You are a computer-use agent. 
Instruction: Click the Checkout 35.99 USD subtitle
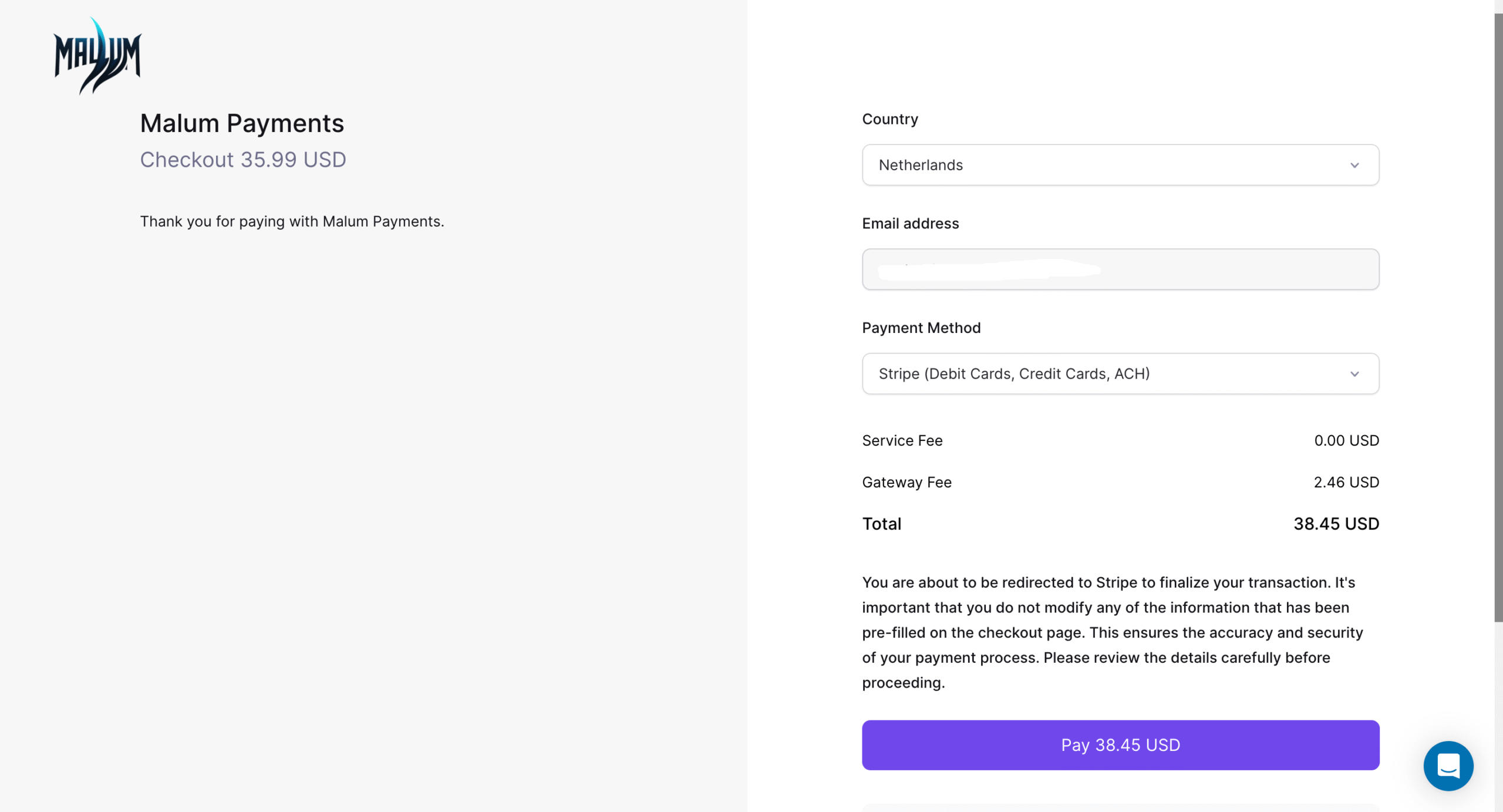tap(243, 160)
